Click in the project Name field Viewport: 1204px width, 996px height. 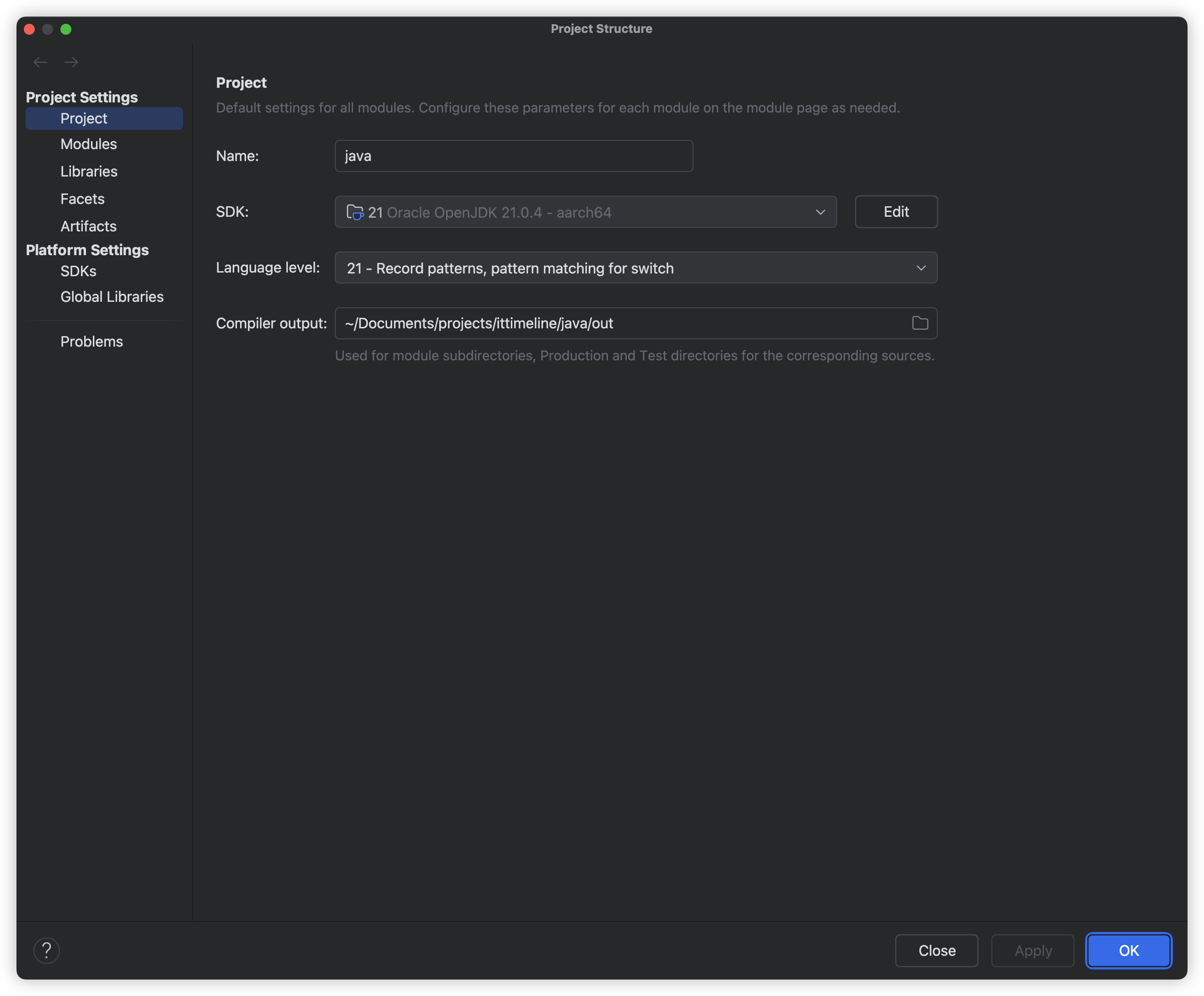[513, 156]
